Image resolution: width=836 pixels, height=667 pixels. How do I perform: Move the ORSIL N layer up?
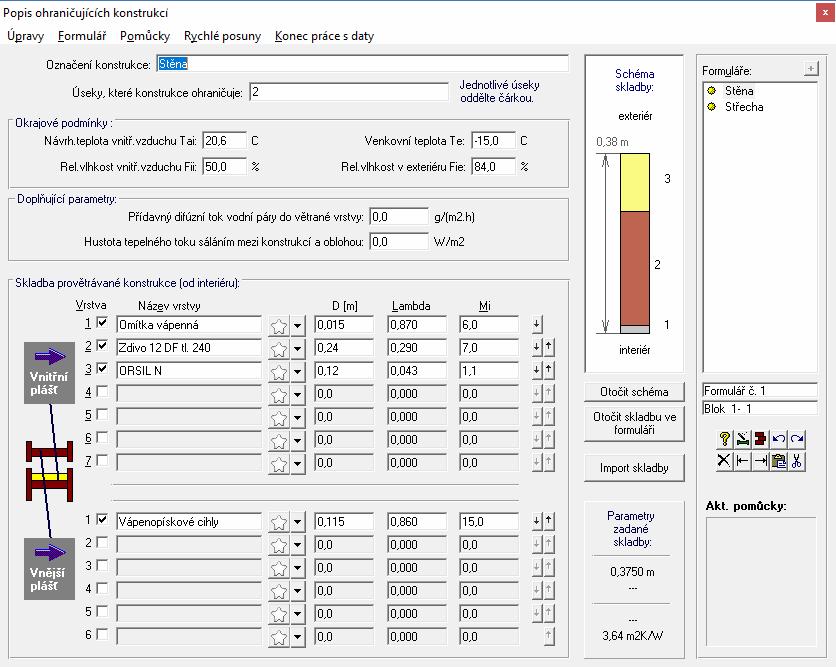[x=549, y=369]
